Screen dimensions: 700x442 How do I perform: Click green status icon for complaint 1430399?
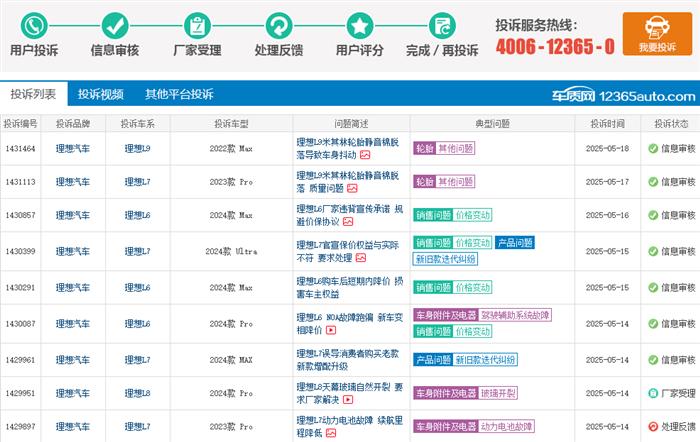653,251
